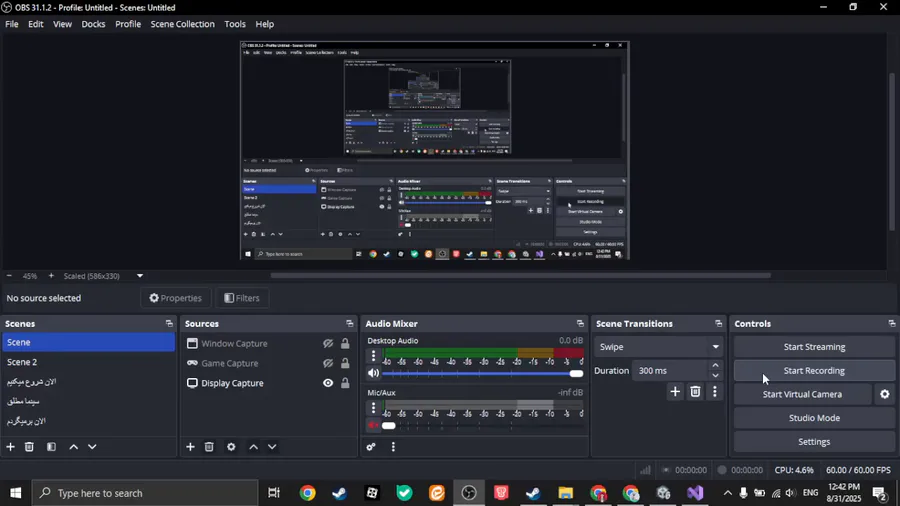The width and height of the screenshot is (900, 506).
Task: Open source properties gear in Sources toolbar
Action: (231, 446)
